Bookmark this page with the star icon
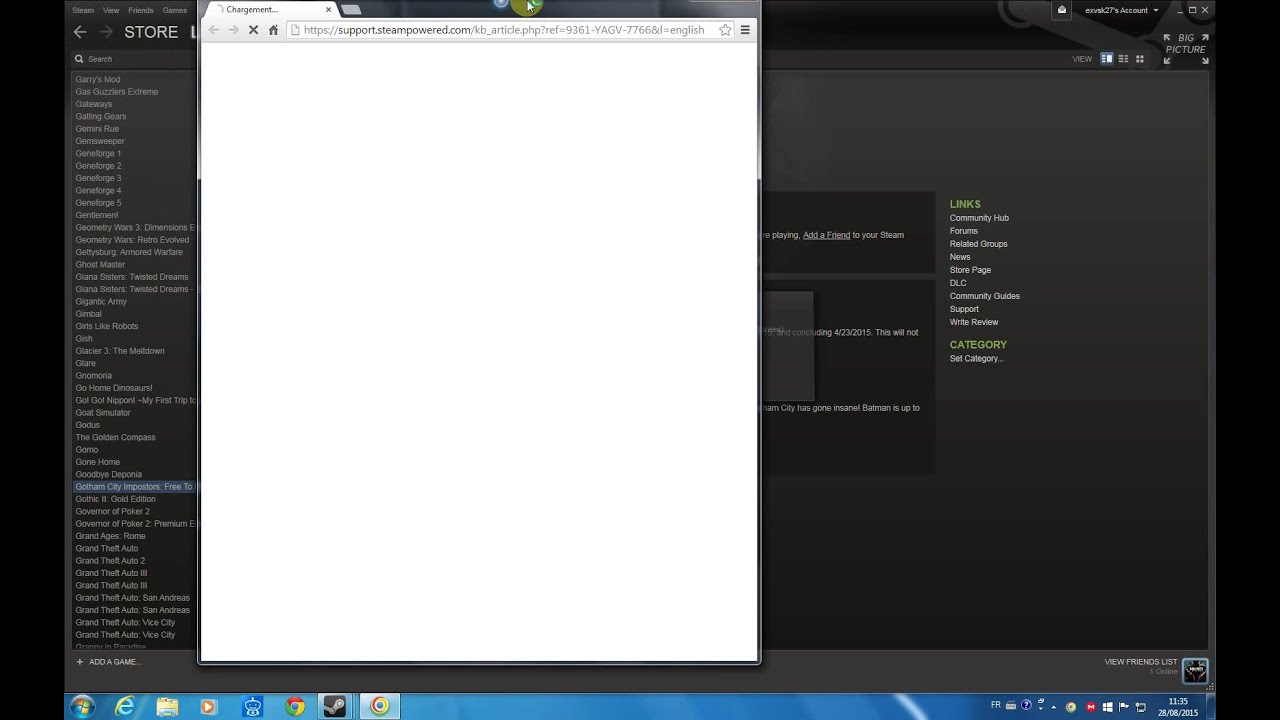1280x720 pixels. point(725,30)
